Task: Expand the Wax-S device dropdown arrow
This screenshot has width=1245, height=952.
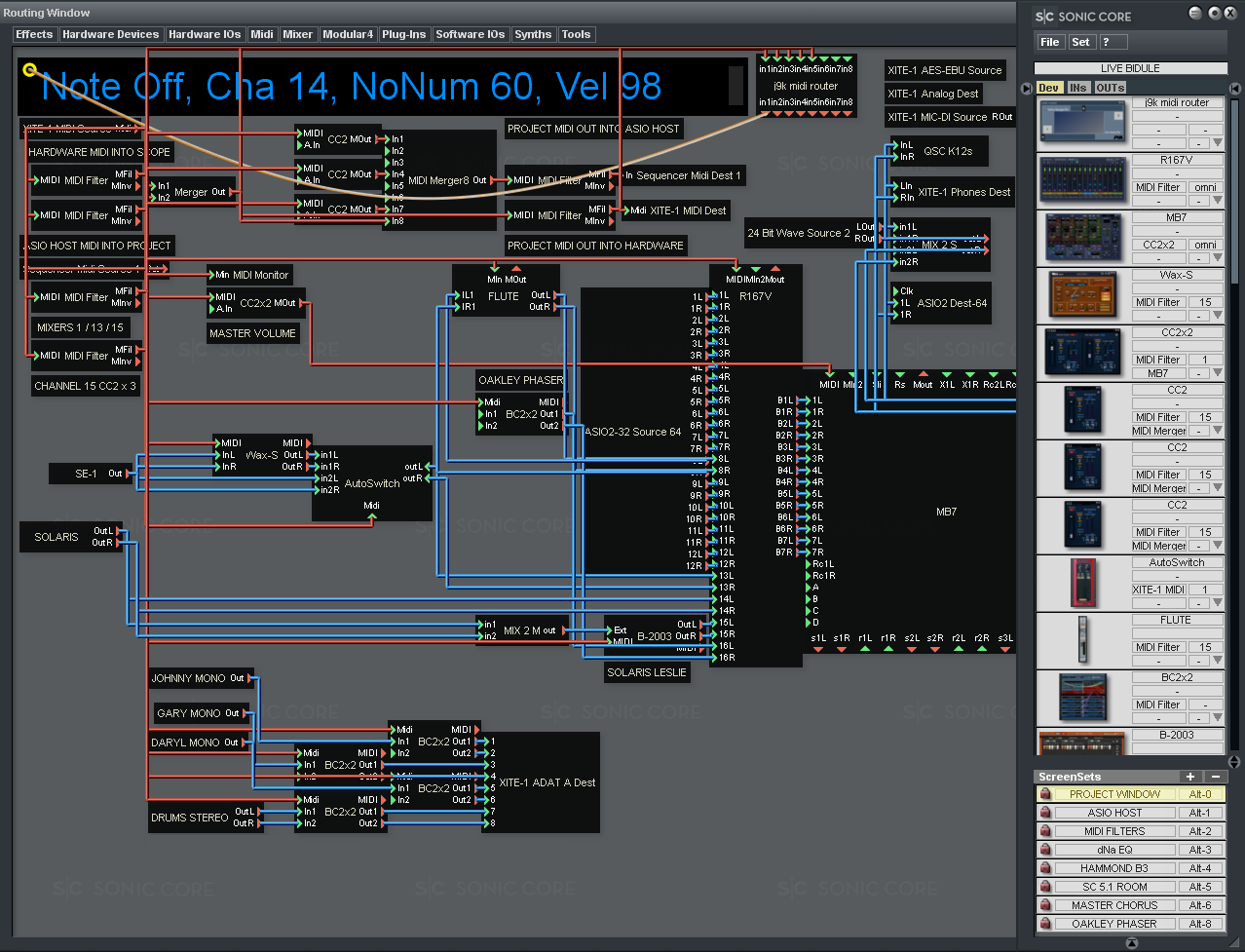Action: (x=1217, y=316)
